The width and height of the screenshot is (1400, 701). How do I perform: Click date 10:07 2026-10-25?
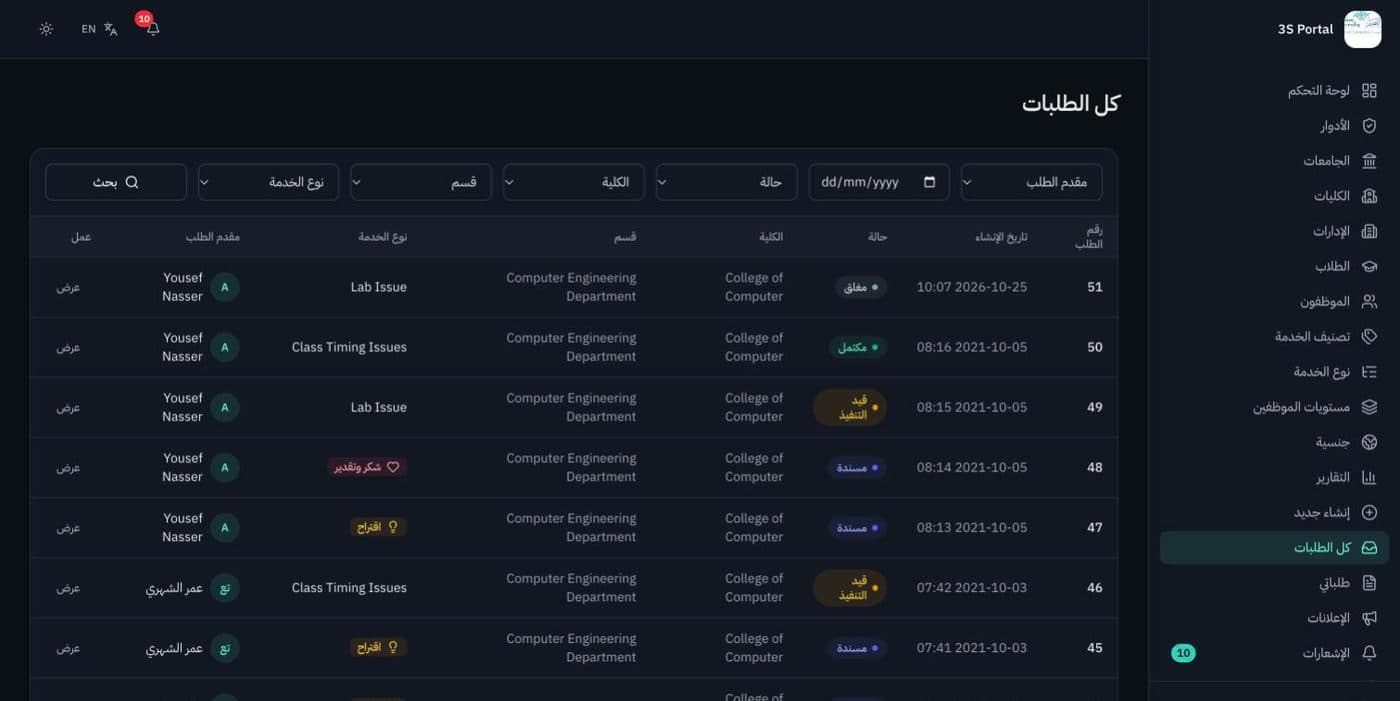tap(972, 287)
